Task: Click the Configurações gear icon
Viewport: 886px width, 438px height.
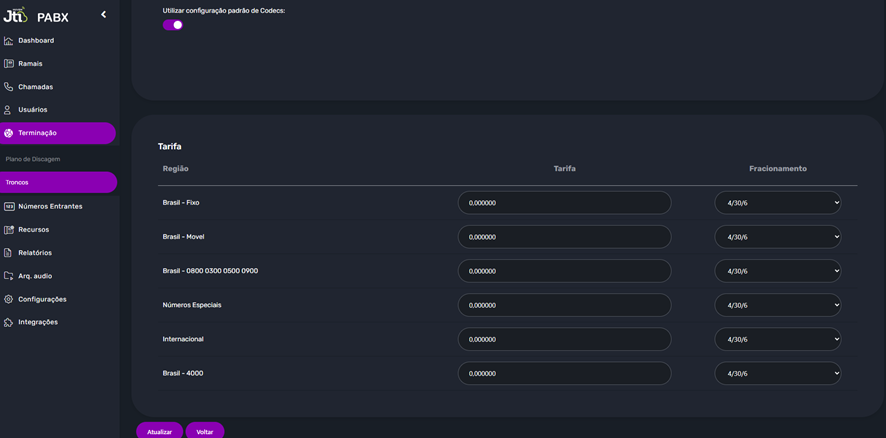Action: coord(9,299)
